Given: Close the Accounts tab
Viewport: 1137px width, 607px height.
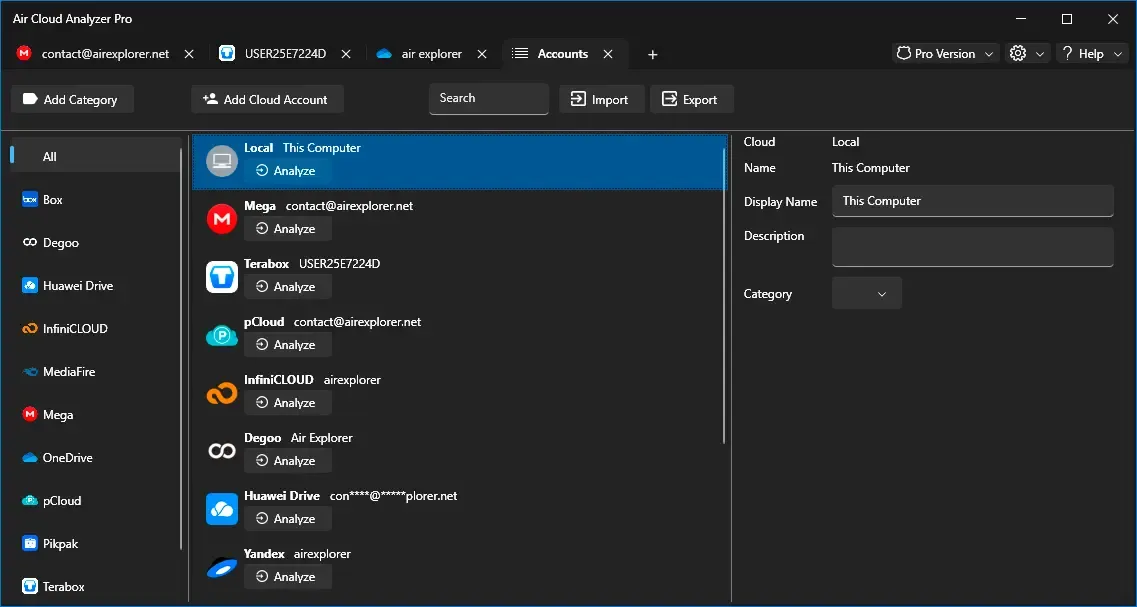Looking at the screenshot, I should coord(608,54).
